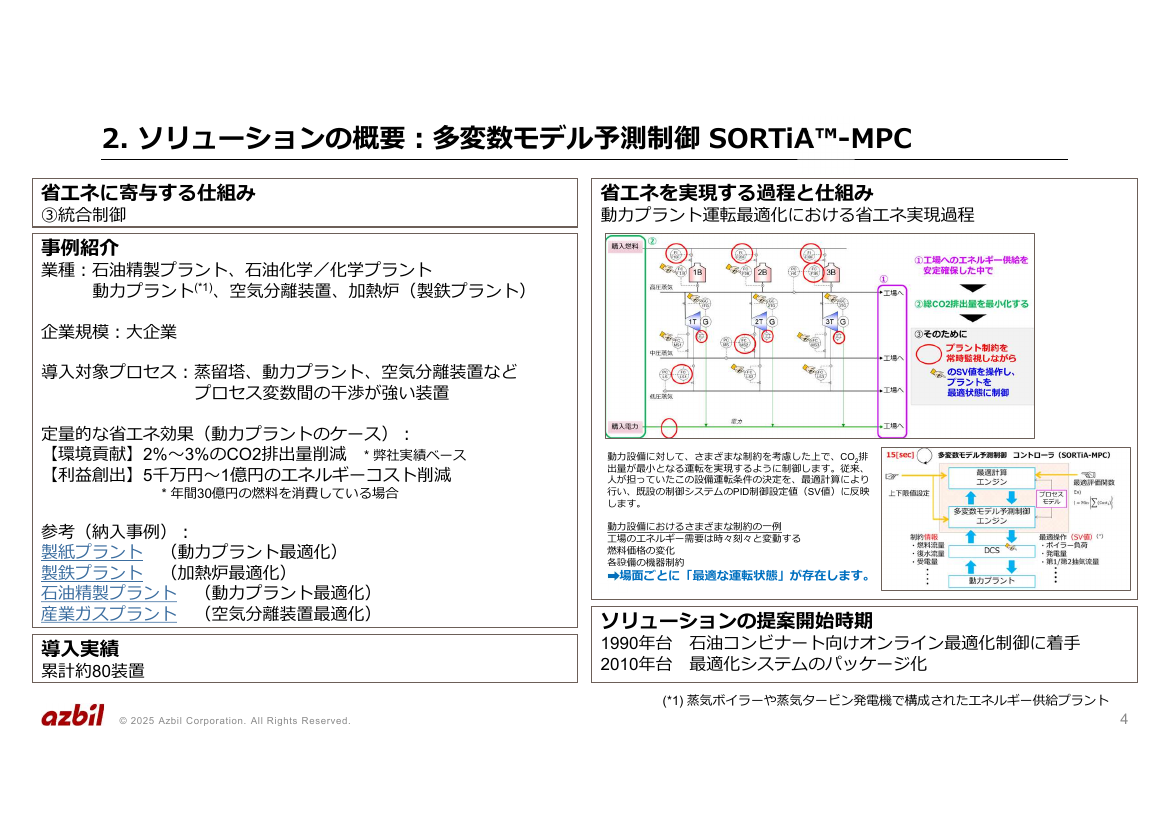Click the heading 省エネに寄与する仕組み

point(148,193)
